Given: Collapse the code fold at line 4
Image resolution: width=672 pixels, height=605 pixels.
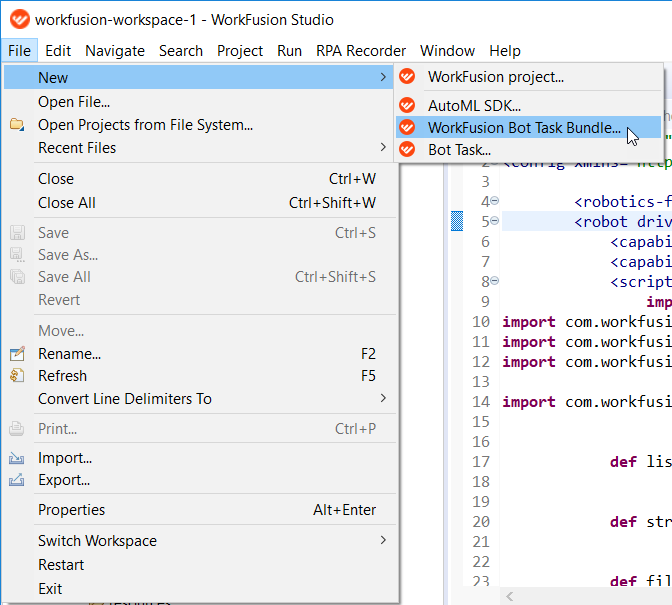Looking at the screenshot, I should pyautogui.click(x=494, y=201).
